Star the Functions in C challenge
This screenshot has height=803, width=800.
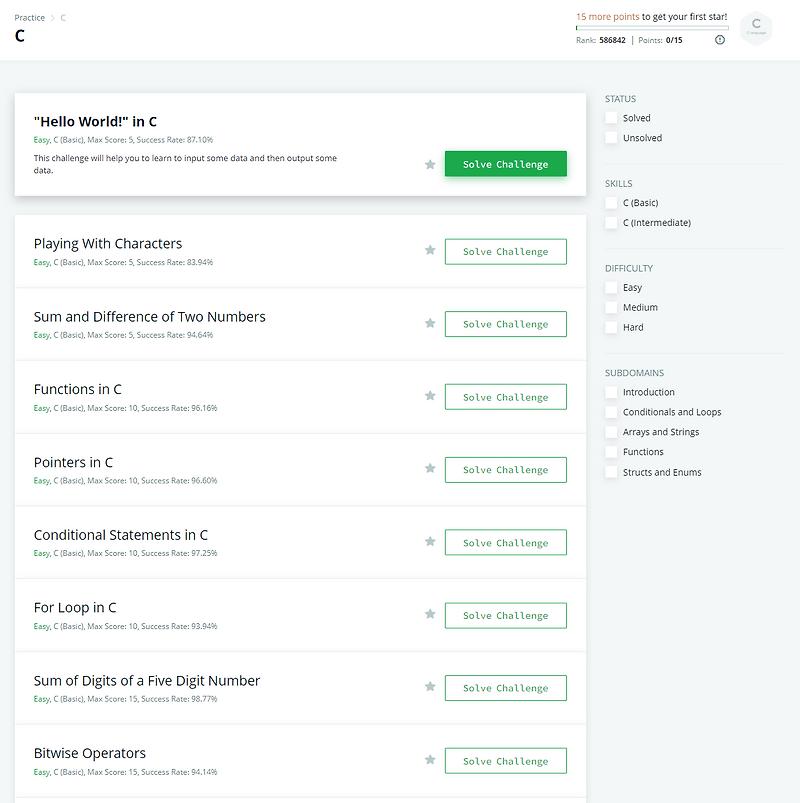[x=430, y=396]
